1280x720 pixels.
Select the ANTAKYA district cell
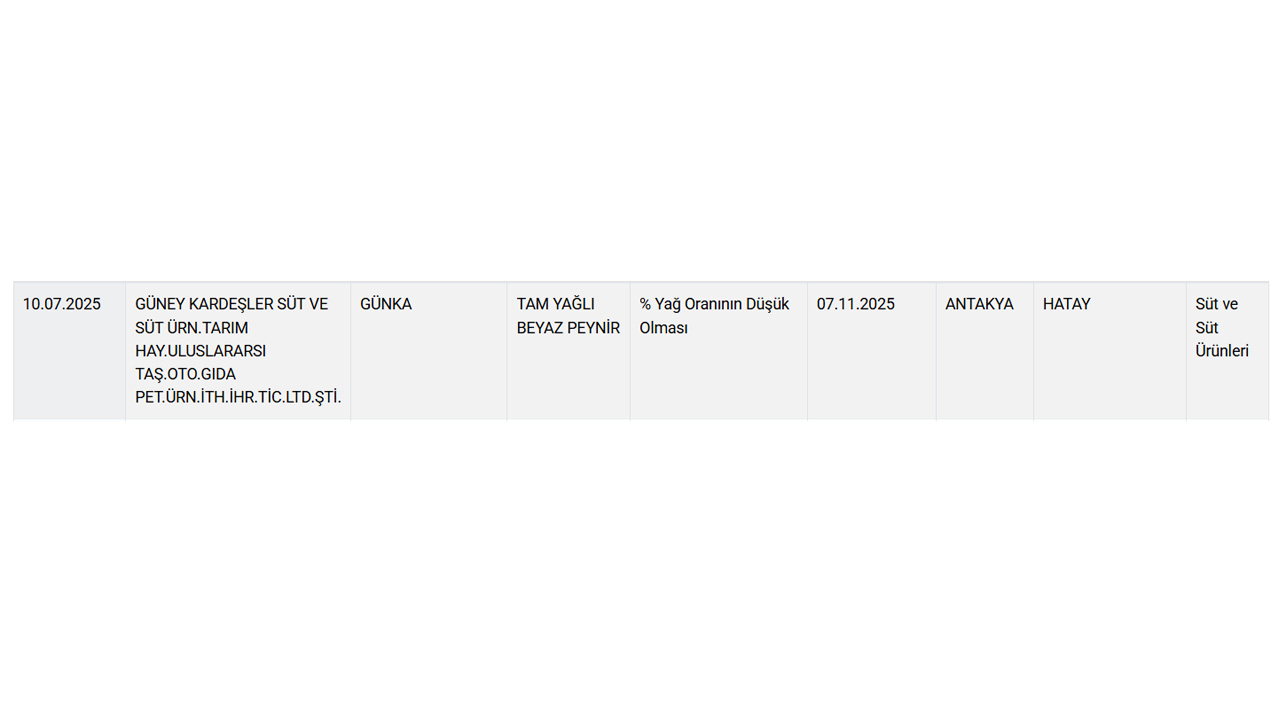click(x=984, y=351)
